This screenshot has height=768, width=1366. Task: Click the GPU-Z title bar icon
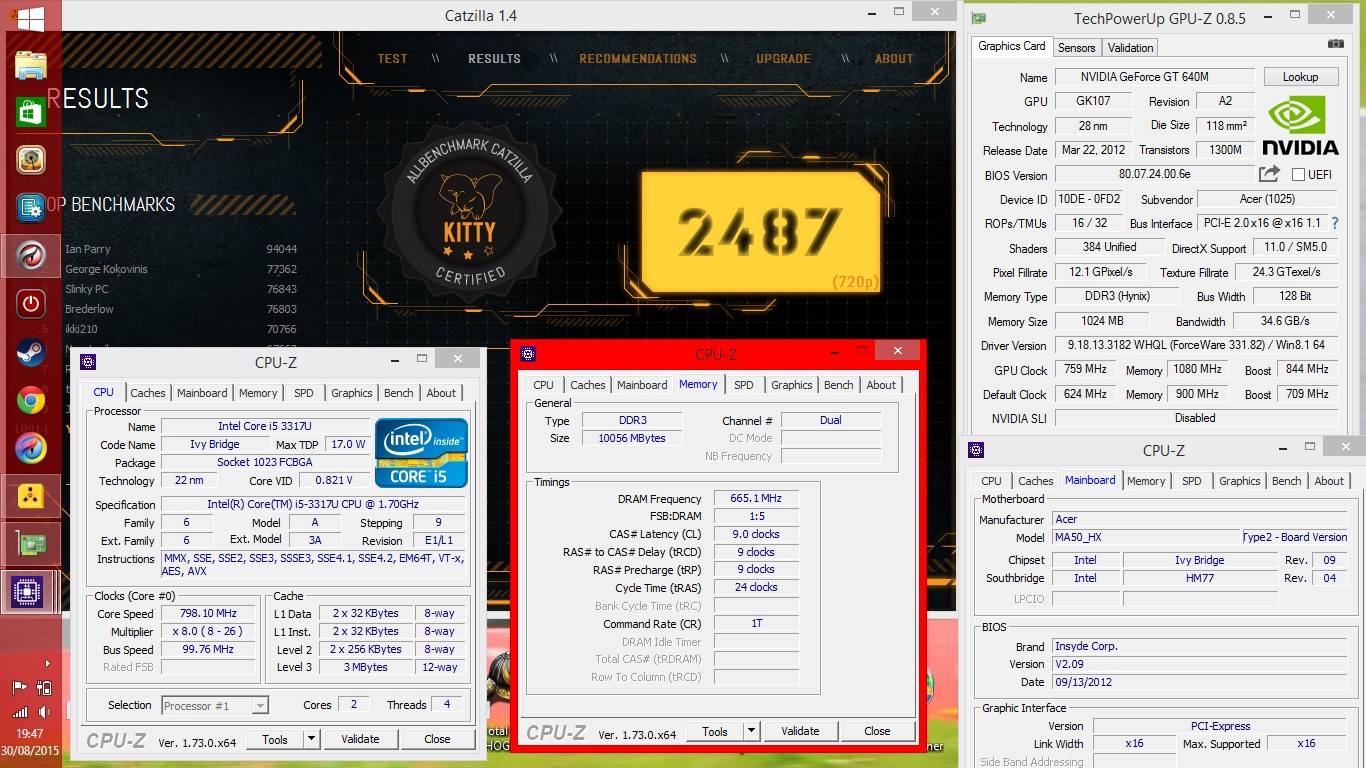979,18
